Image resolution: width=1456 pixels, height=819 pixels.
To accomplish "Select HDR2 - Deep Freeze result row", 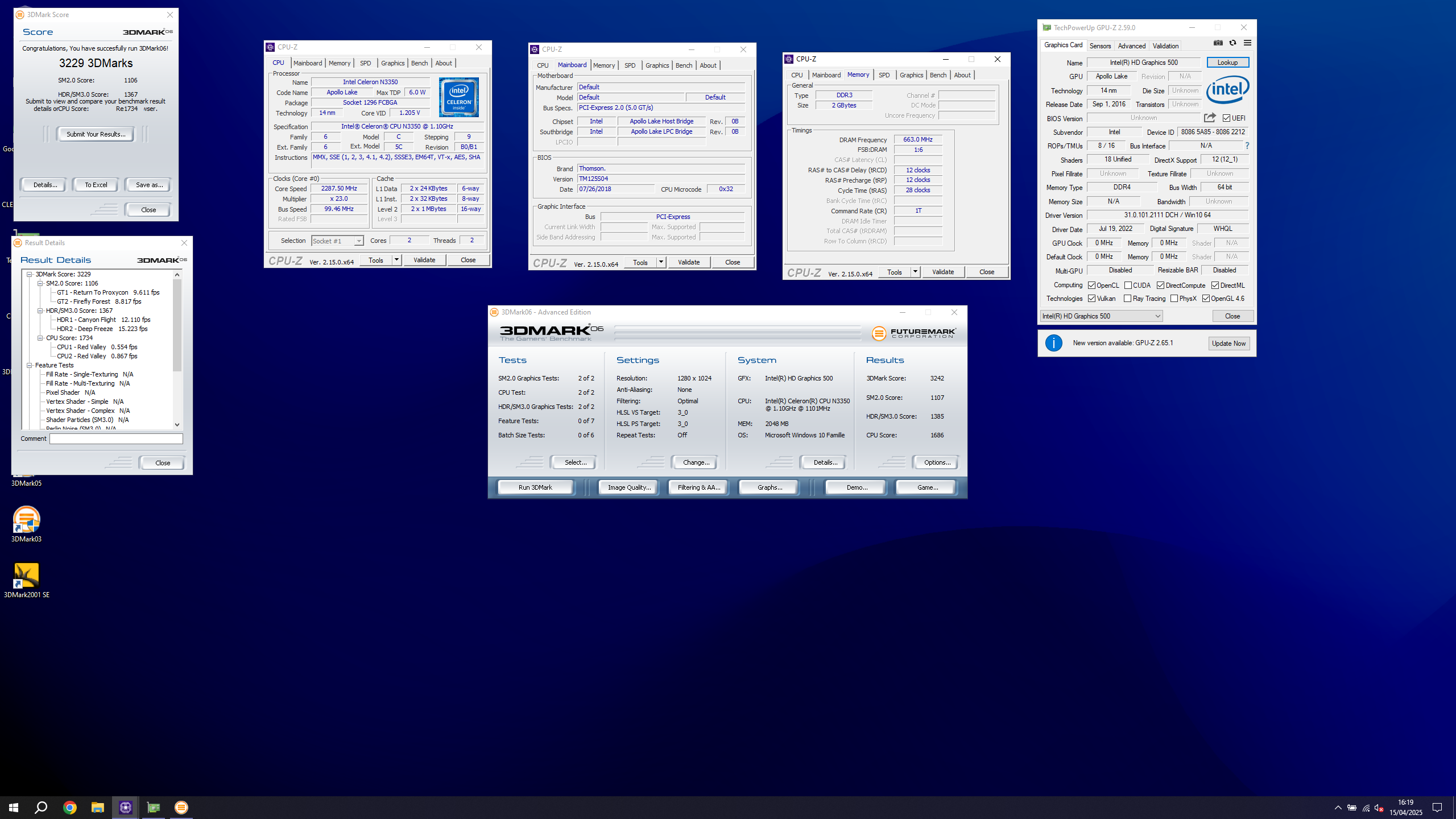I will pyautogui.click(x=102, y=329).
